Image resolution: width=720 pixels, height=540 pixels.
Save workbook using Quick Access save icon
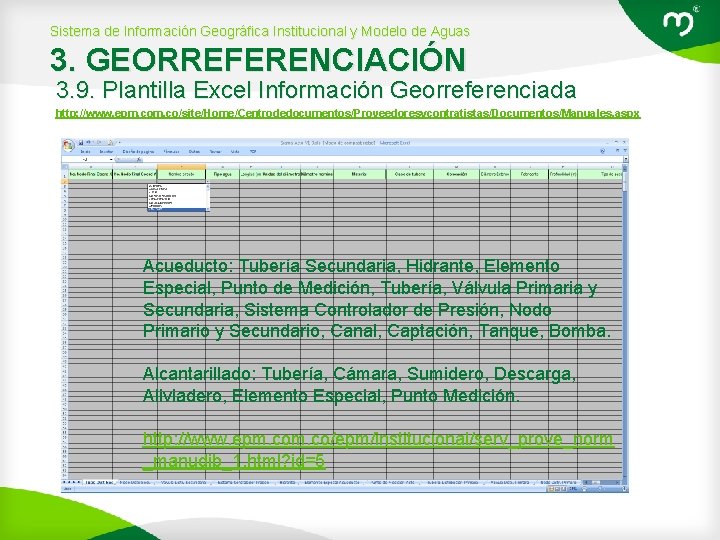[81, 143]
